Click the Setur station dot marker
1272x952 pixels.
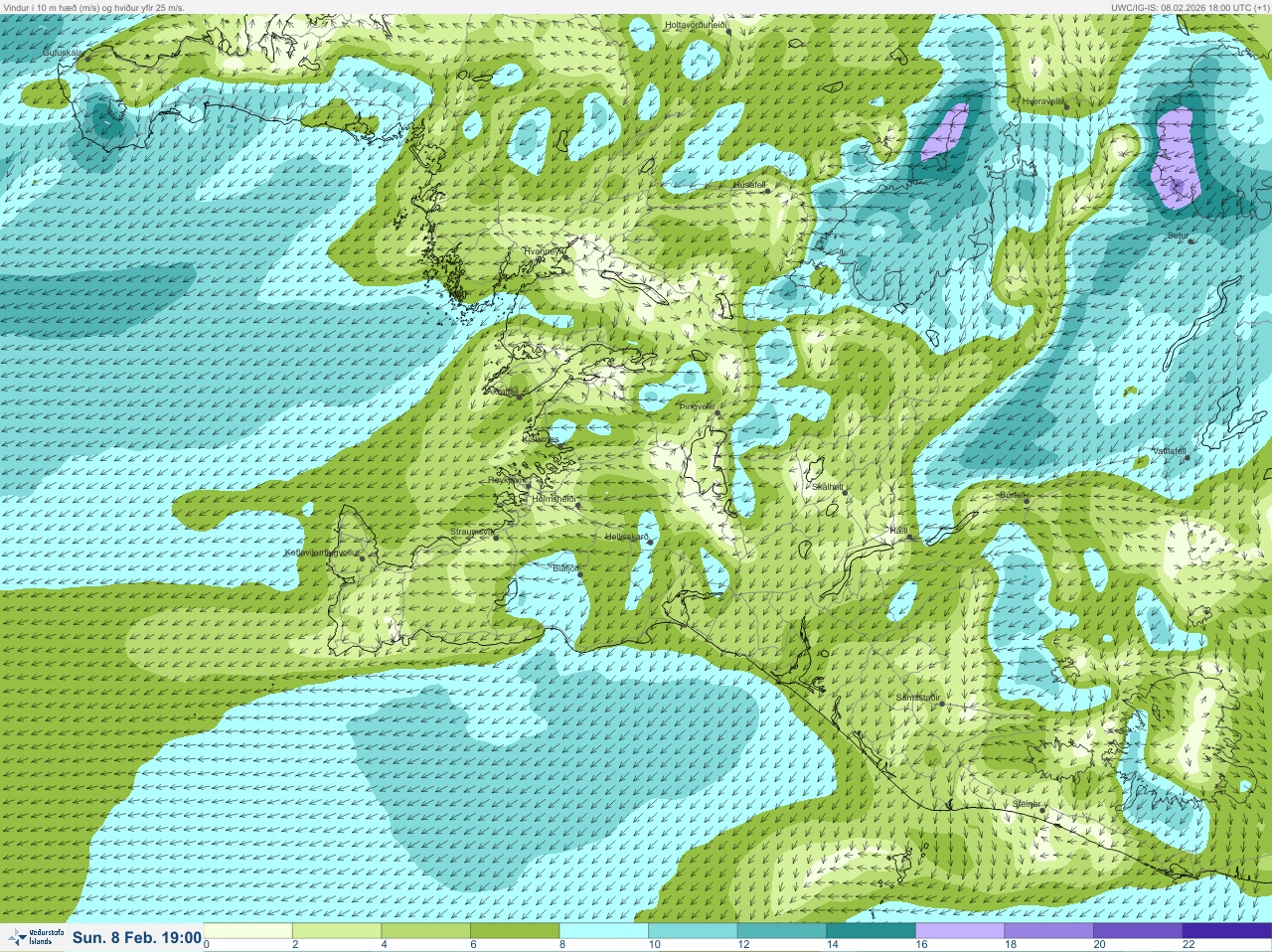pos(1190,243)
